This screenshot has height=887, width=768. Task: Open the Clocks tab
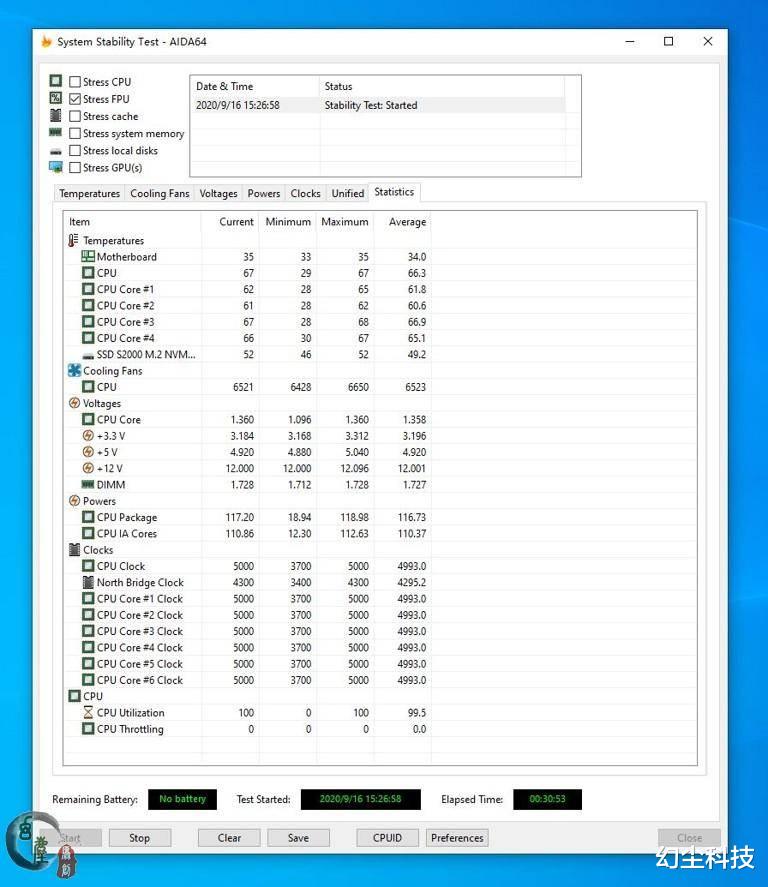305,193
